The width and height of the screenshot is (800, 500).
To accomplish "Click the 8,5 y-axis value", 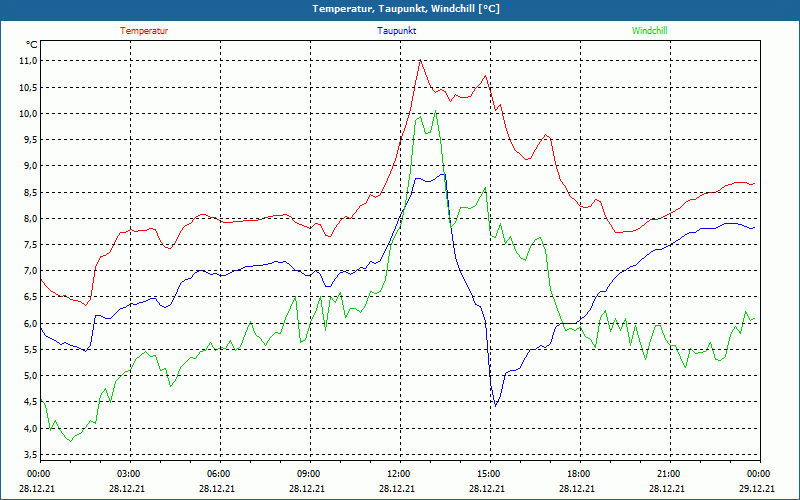I will click(x=30, y=192).
